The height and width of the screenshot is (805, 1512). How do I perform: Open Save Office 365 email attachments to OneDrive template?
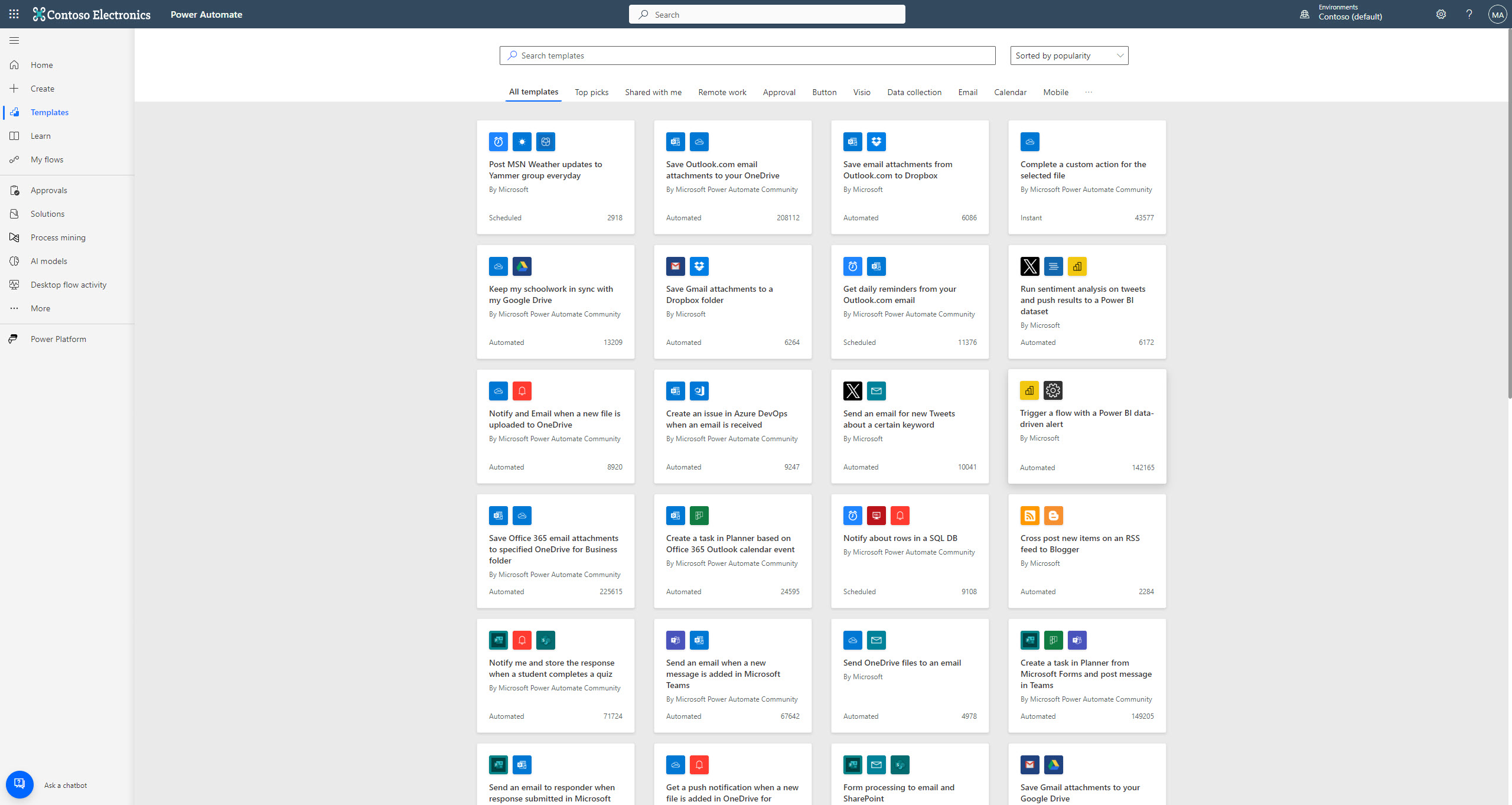pyautogui.click(x=556, y=551)
